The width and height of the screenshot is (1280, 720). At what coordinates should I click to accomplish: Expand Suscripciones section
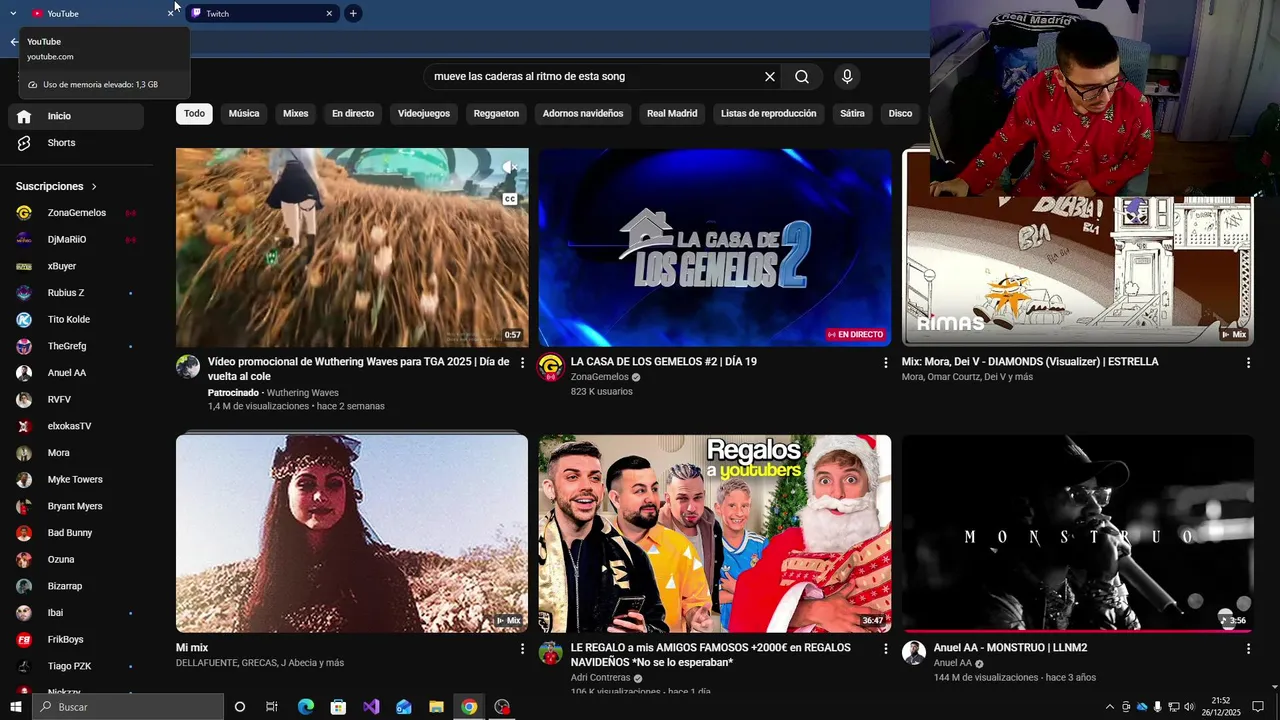[57, 187]
